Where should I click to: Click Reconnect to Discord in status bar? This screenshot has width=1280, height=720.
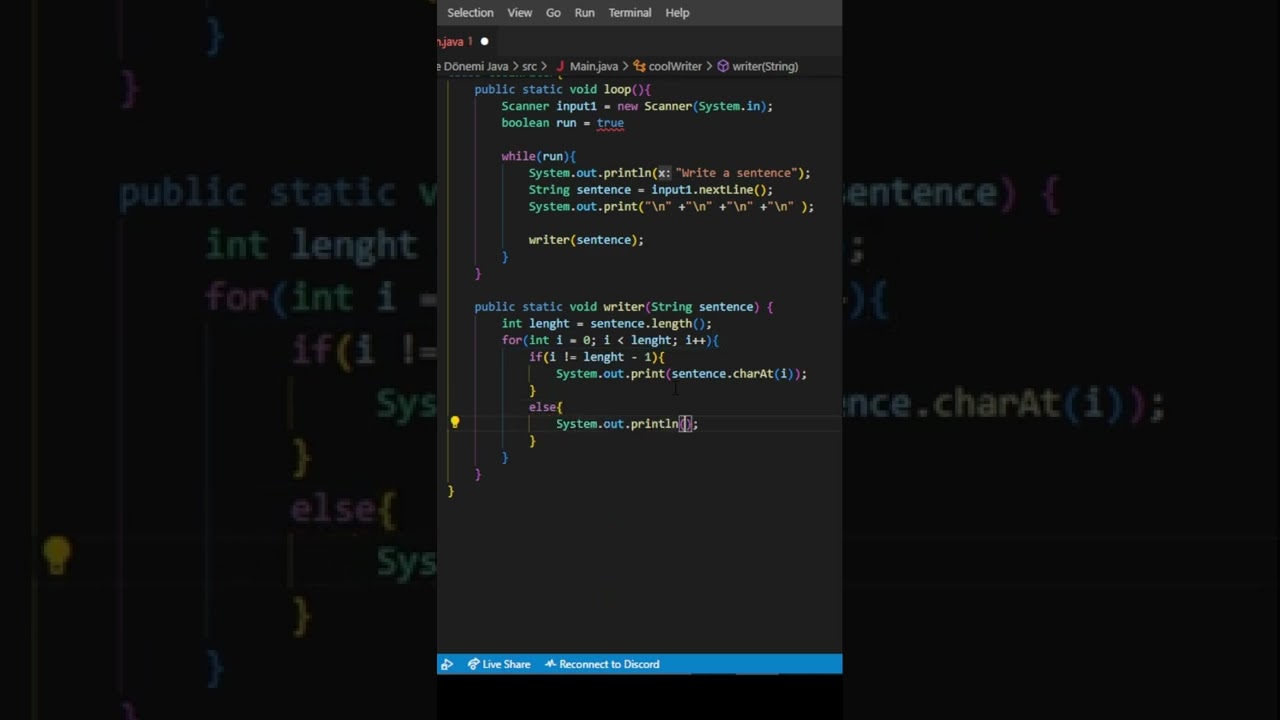pos(609,664)
